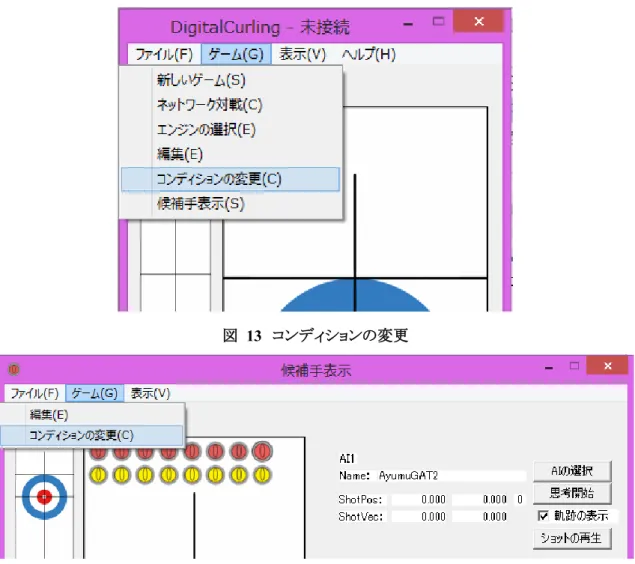Click the first ShotPos value field
This screenshot has width=635, height=564.
coord(420,500)
